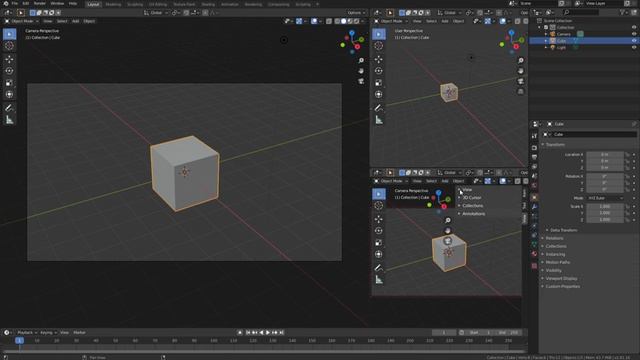Select the Measure tool in main viewport

click(x=9, y=120)
